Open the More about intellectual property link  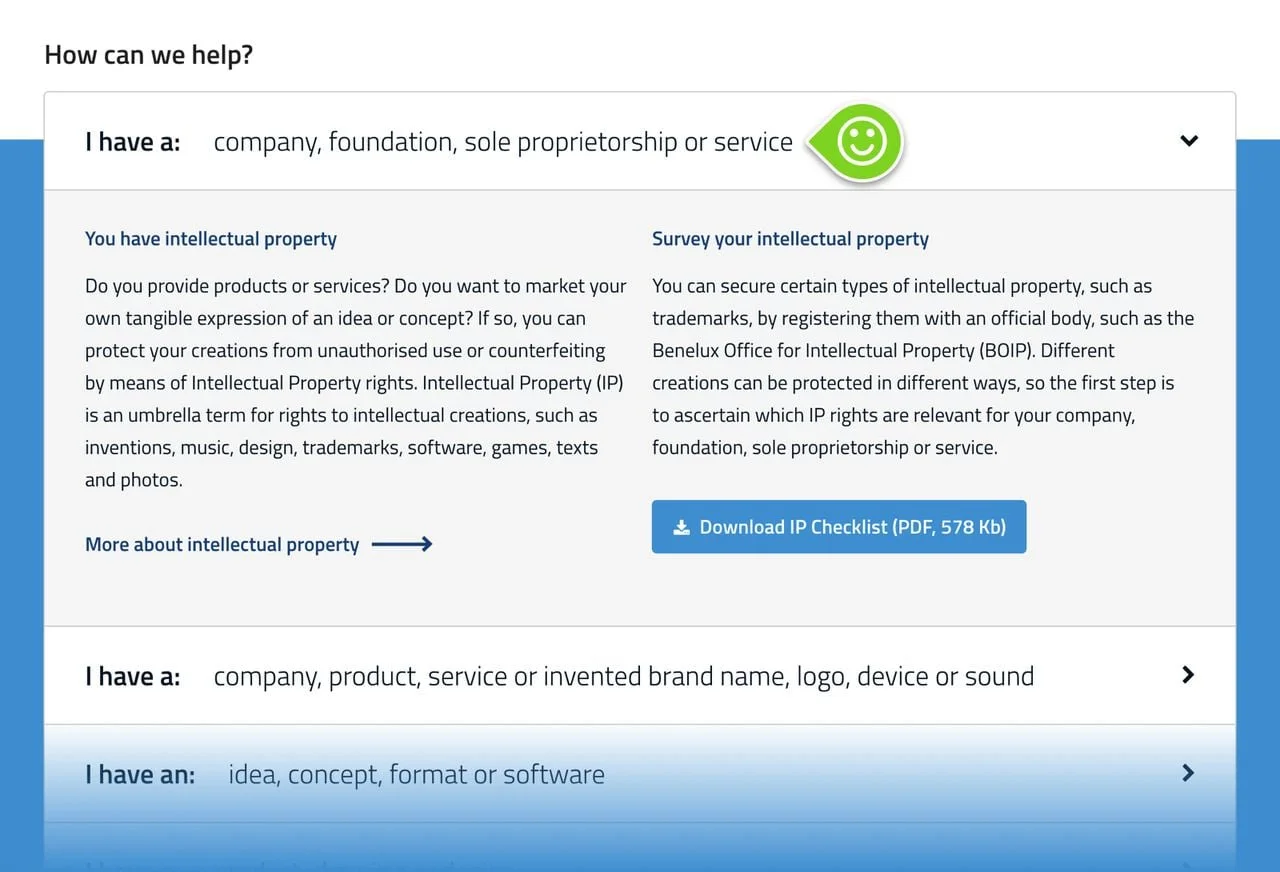pyautogui.click(x=222, y=545)
